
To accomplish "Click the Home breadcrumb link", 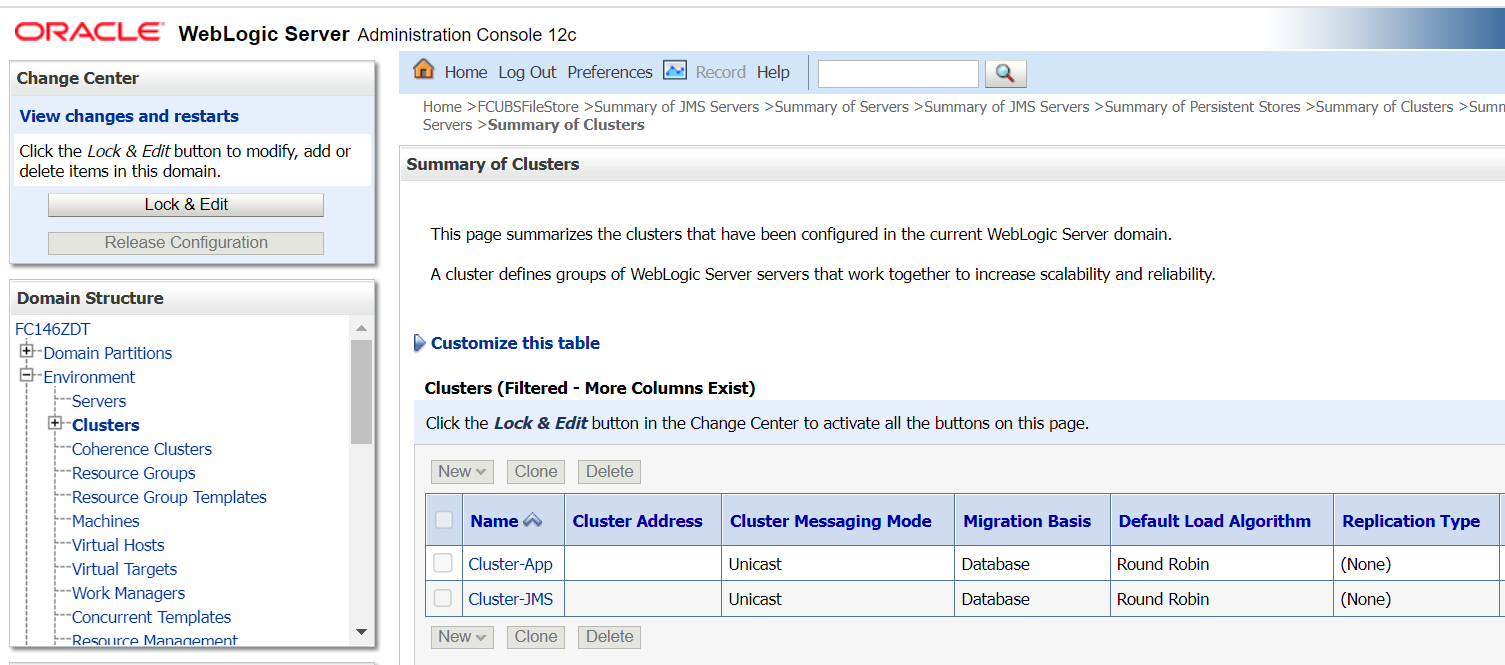I will click(x=442, y=107).
